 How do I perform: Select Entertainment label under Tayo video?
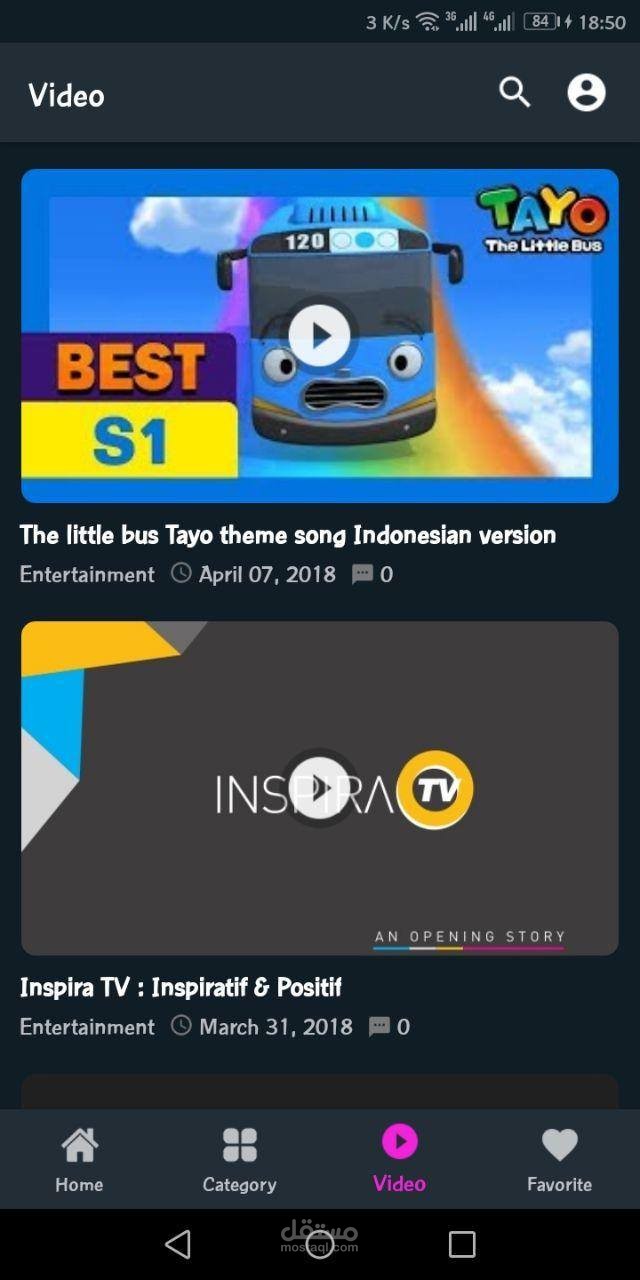(87, 574)
